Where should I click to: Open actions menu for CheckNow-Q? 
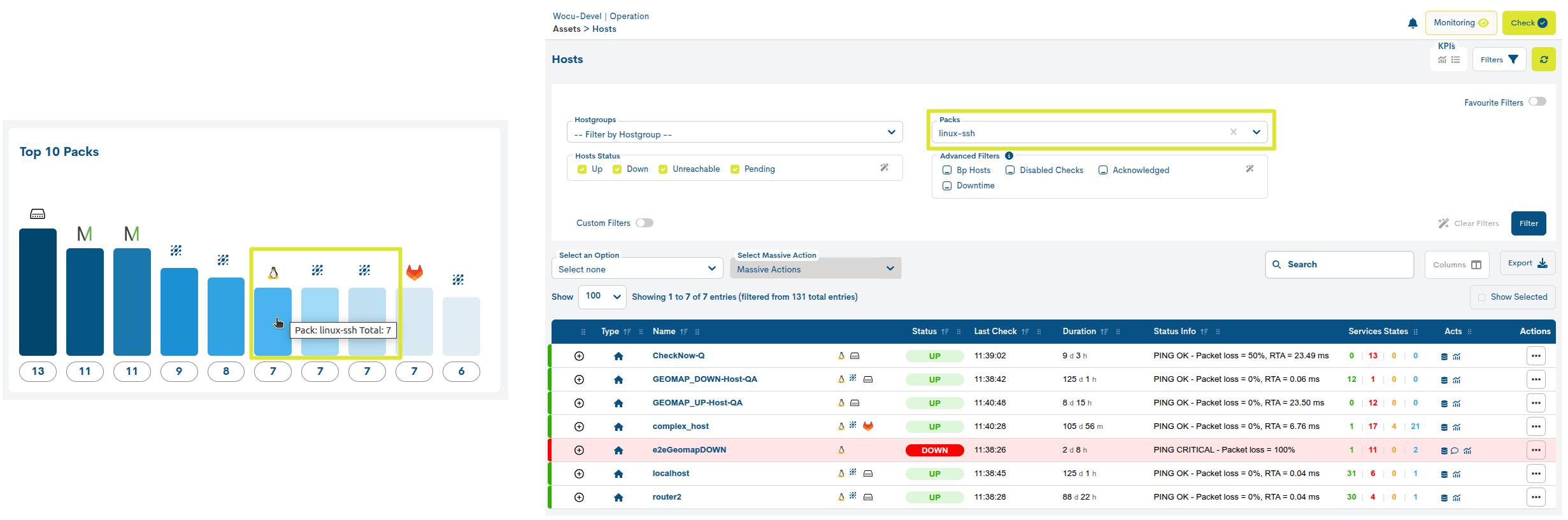[x=1536, y=356]
